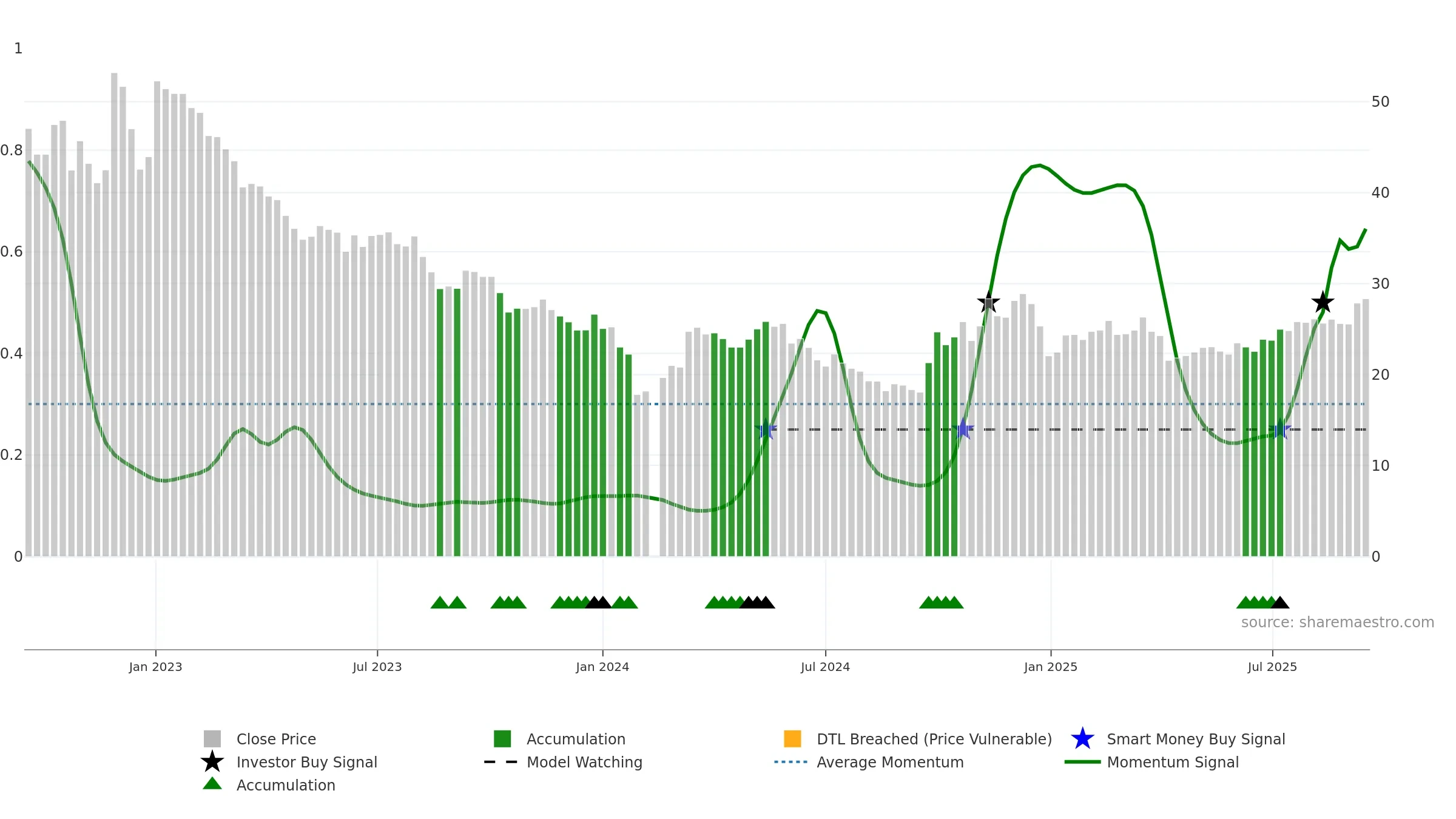The image size is (1456, 819).
Task: Click the Jul 2025 axis tick label
Action: point(1272,667)
